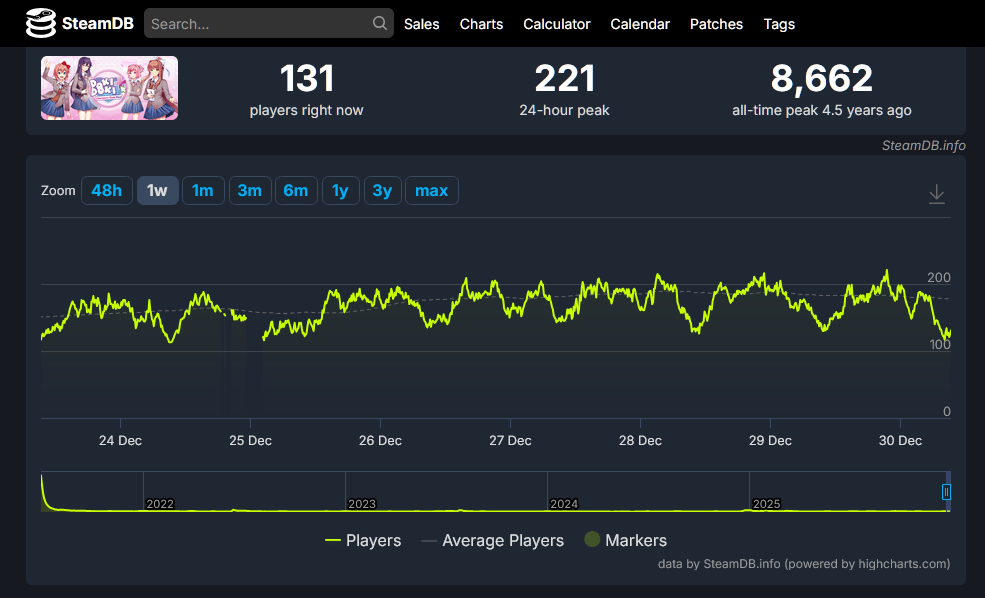Click the 2023 label in navigator
The image size is (985, 598).
362,504
